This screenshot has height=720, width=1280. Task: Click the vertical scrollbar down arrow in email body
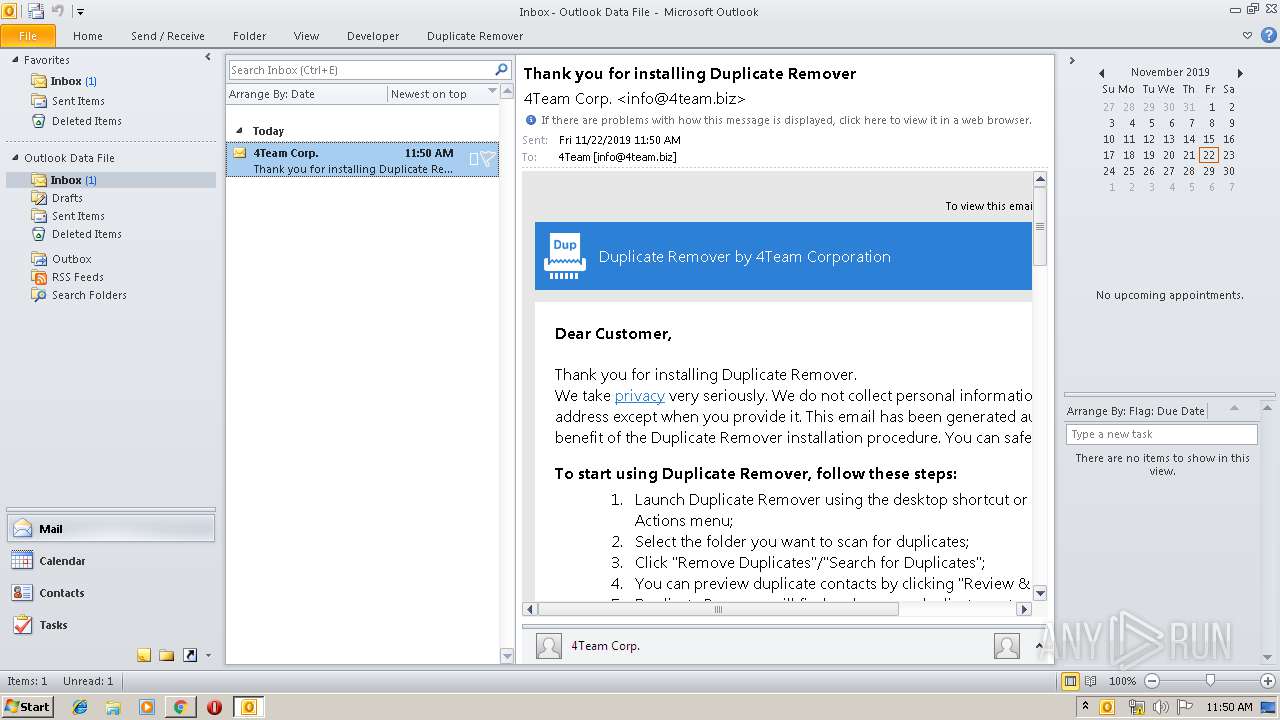click(1040, 593)
